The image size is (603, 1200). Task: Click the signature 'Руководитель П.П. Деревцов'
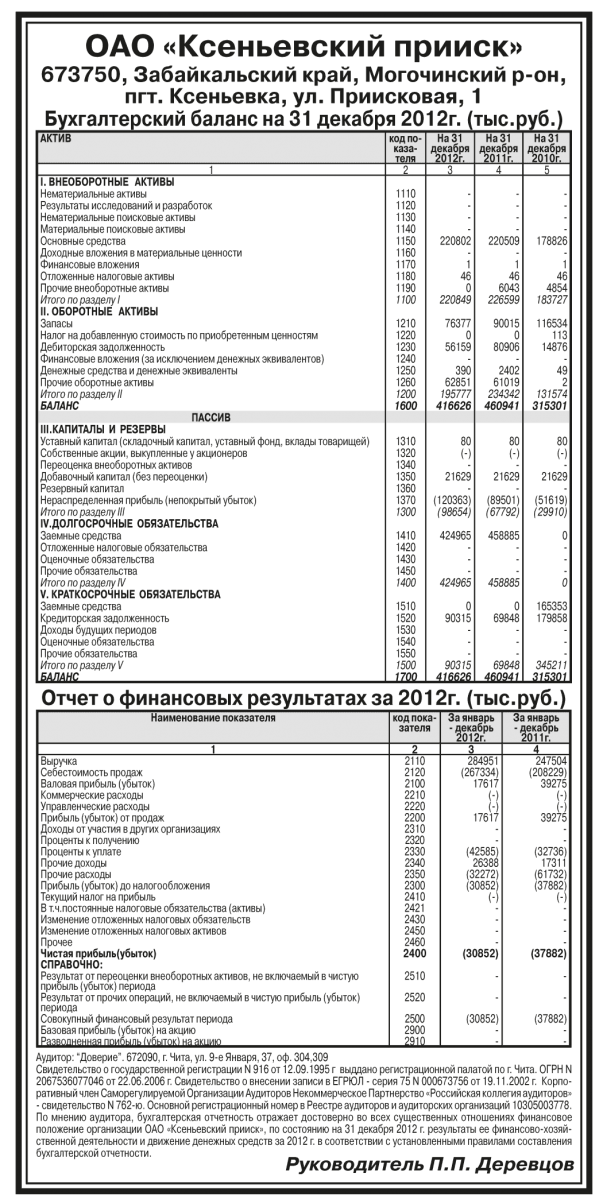pos(428,1165)
